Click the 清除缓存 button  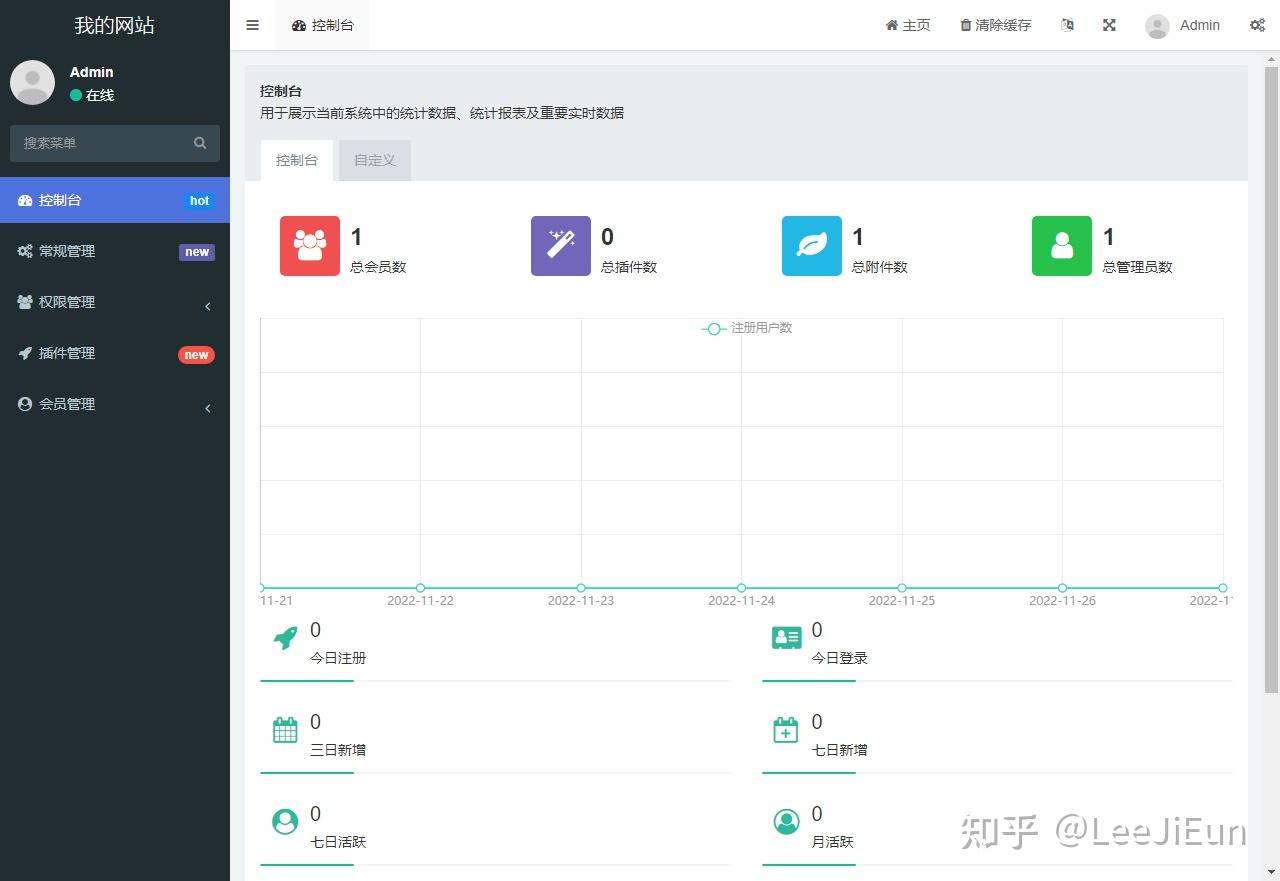(994, 25)
